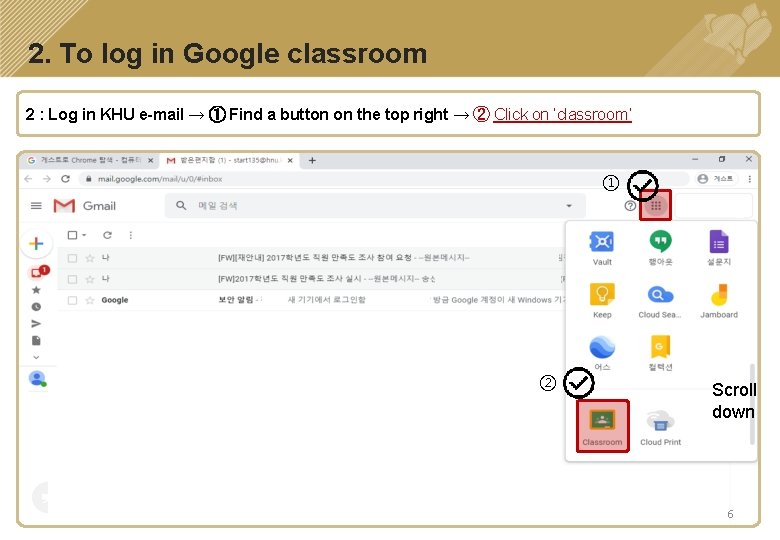Viewport: 780px width, 540px height.
Task: Open the first FW 2017 survey email
Action: click(x=312, y=258)
